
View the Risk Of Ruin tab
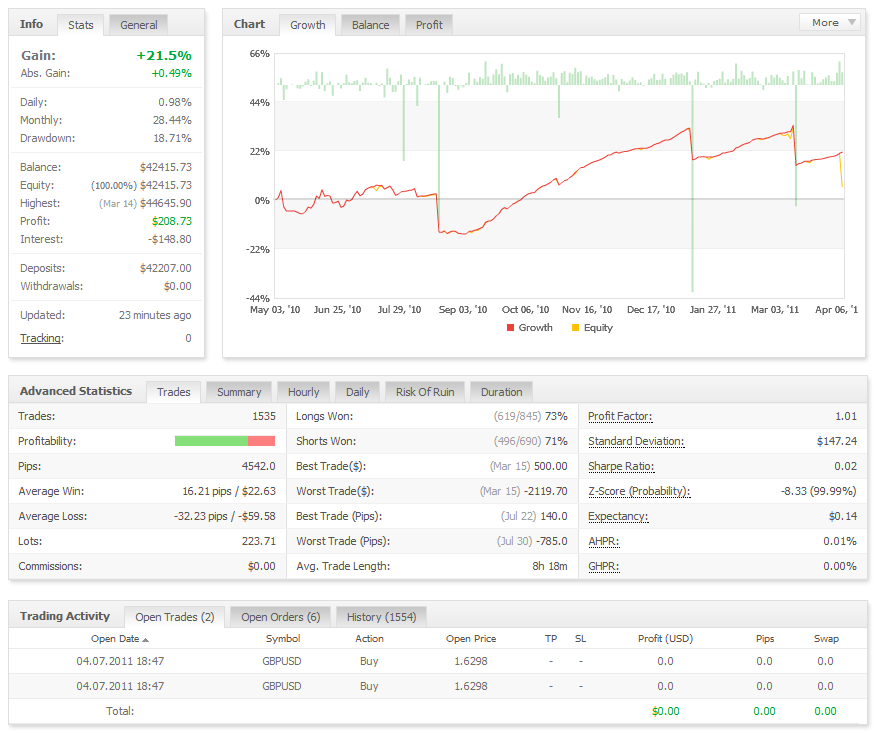(423, 392)
